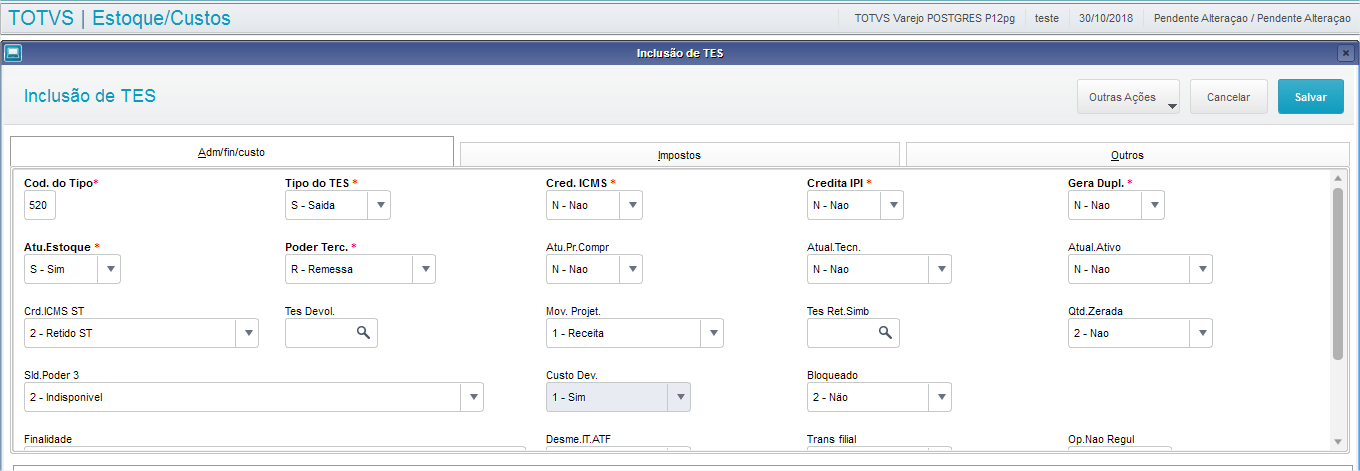Click the Cancelar button

1228,97
